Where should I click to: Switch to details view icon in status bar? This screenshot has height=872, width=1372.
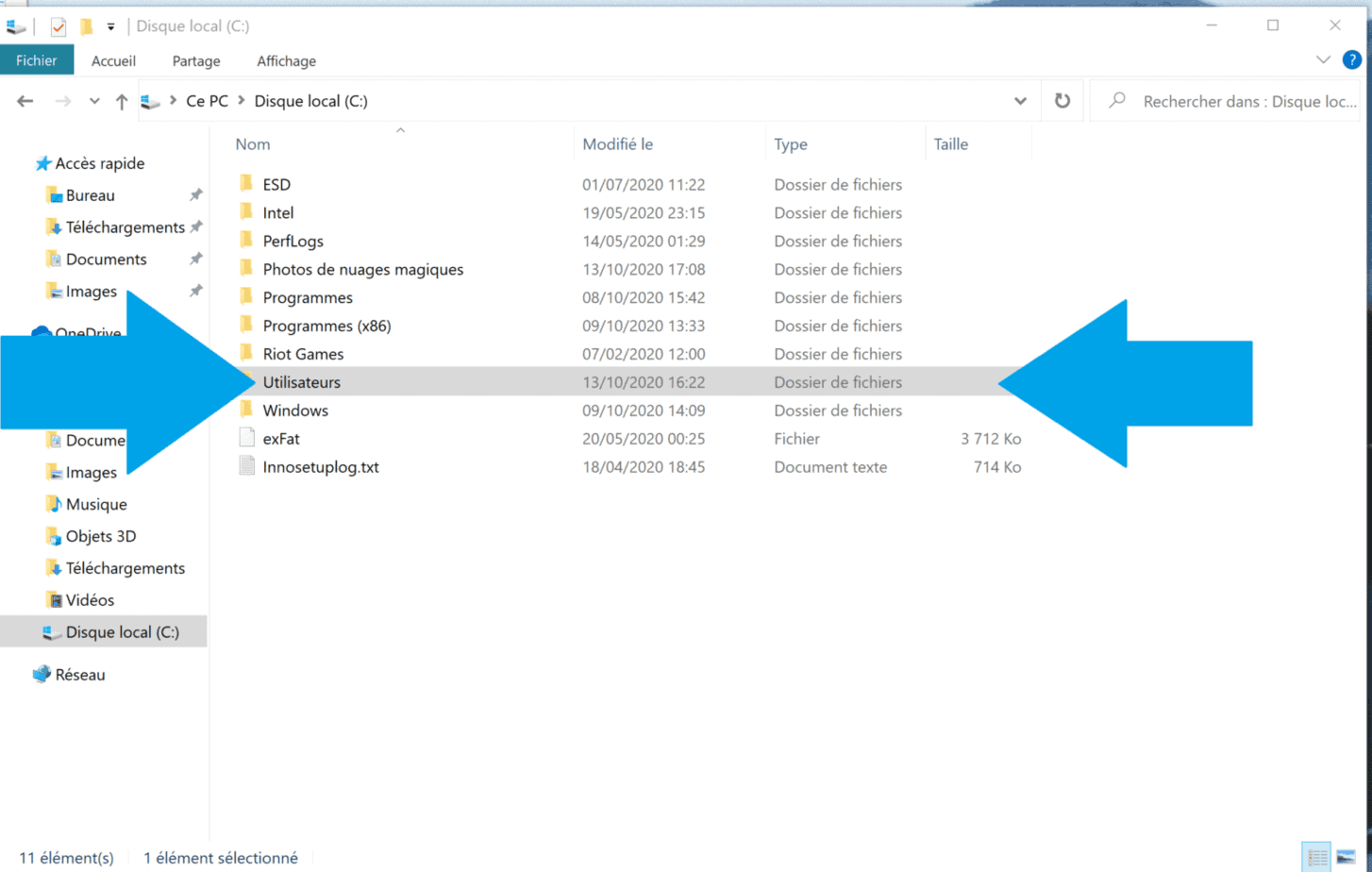coord(1317,857)
